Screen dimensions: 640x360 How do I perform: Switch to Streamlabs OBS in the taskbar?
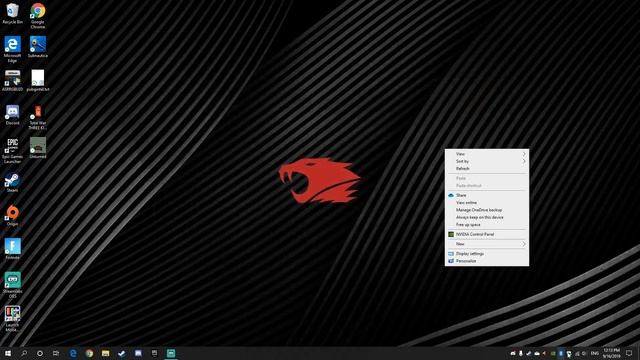tap(171, 353)
